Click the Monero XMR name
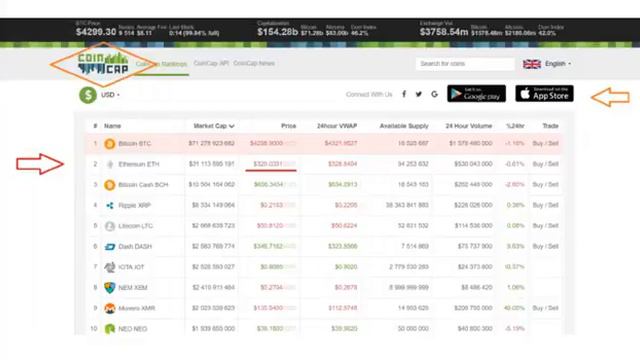 137,308
